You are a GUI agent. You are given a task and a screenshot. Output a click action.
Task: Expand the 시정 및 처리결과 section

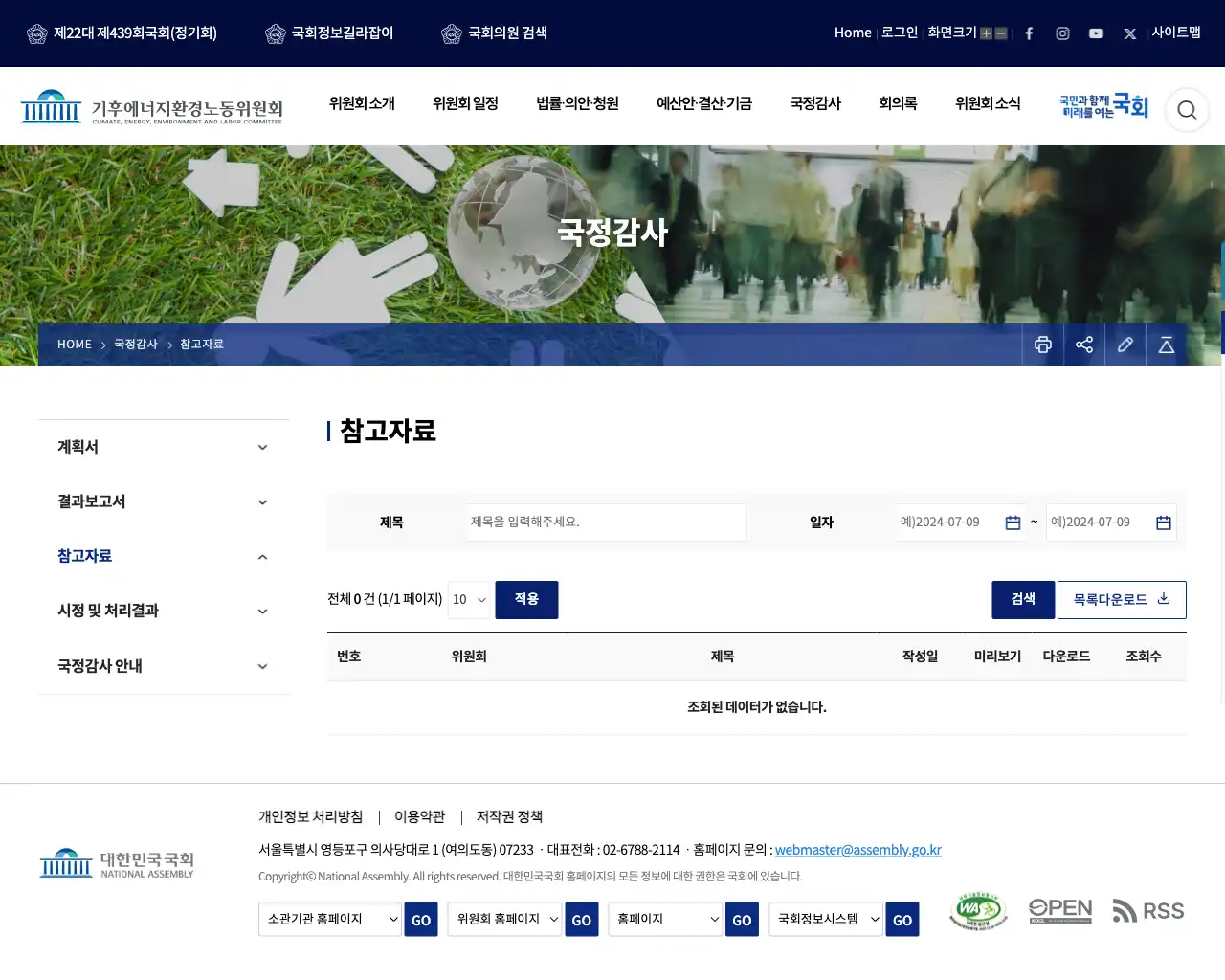click(164, 611)
